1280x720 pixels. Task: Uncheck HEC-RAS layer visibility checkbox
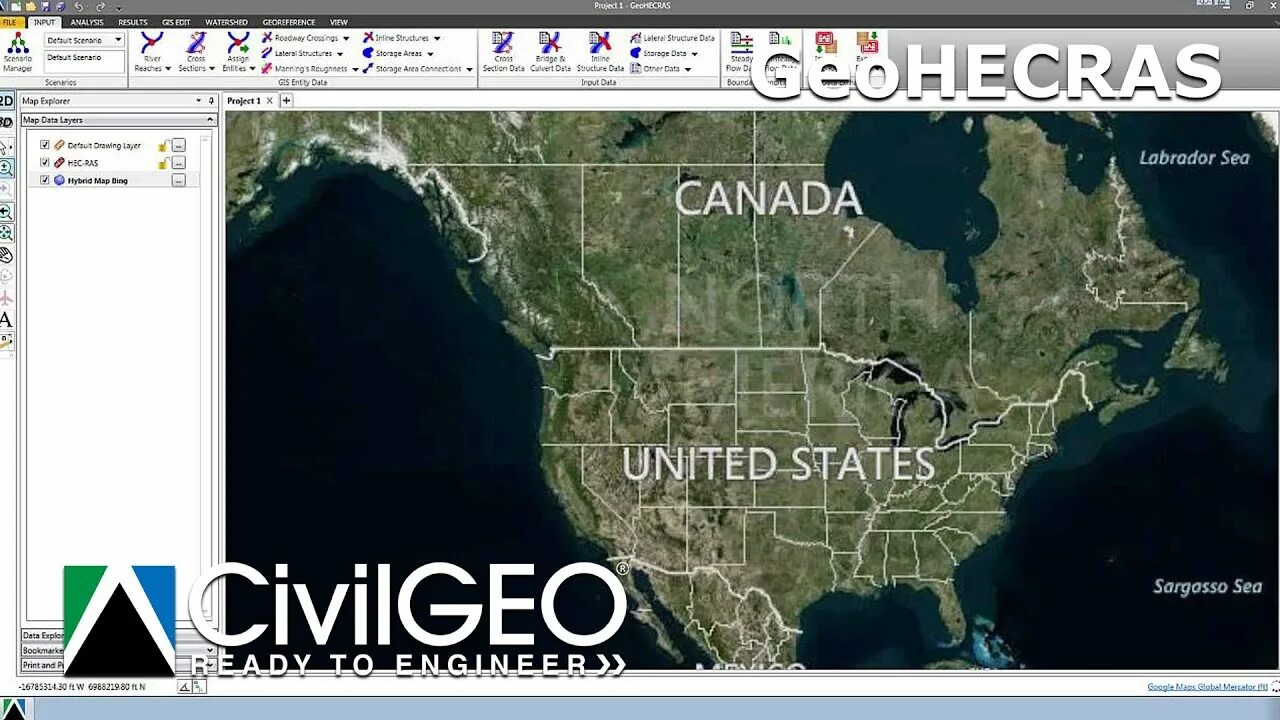pyautogui.click(x=45, y=162)
